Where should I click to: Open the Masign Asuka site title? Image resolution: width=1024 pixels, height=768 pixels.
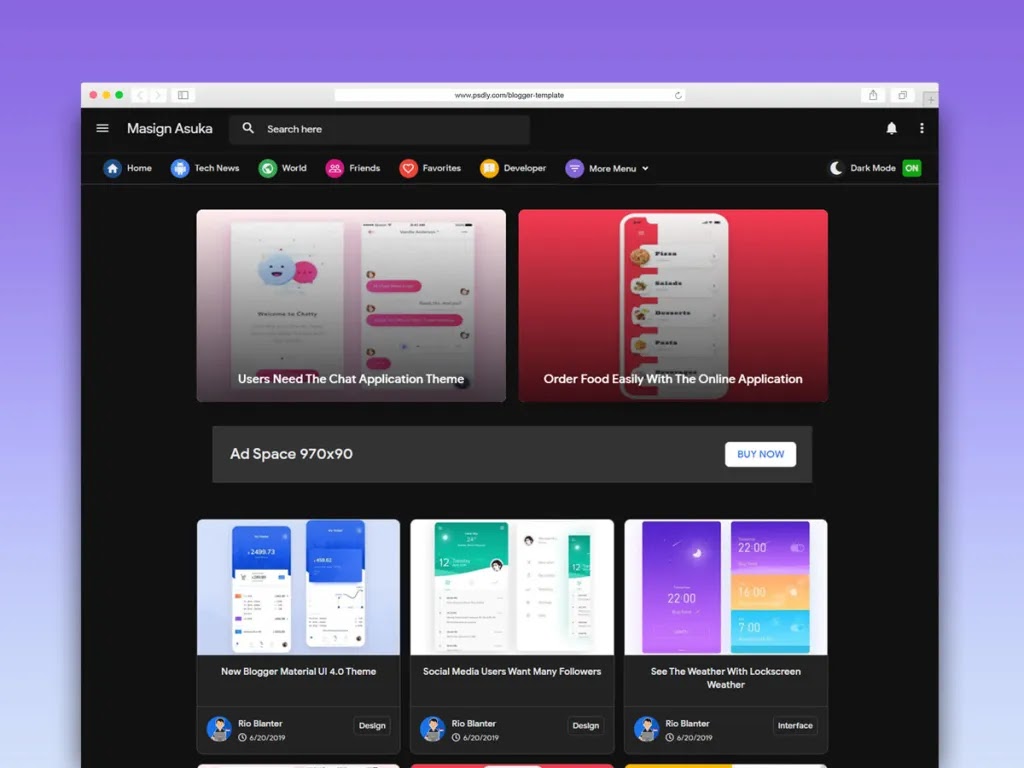click(170, 129)
